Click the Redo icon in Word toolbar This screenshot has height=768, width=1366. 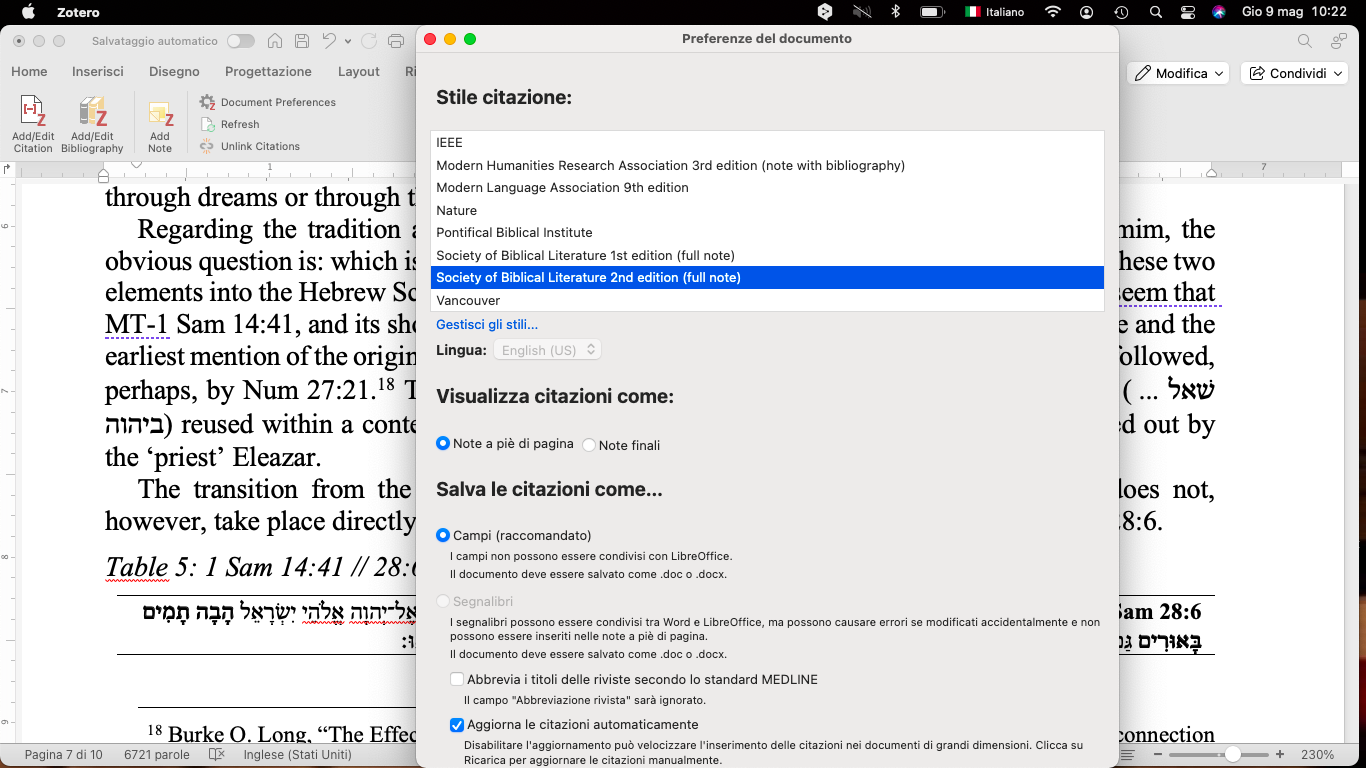click(369, 41)
